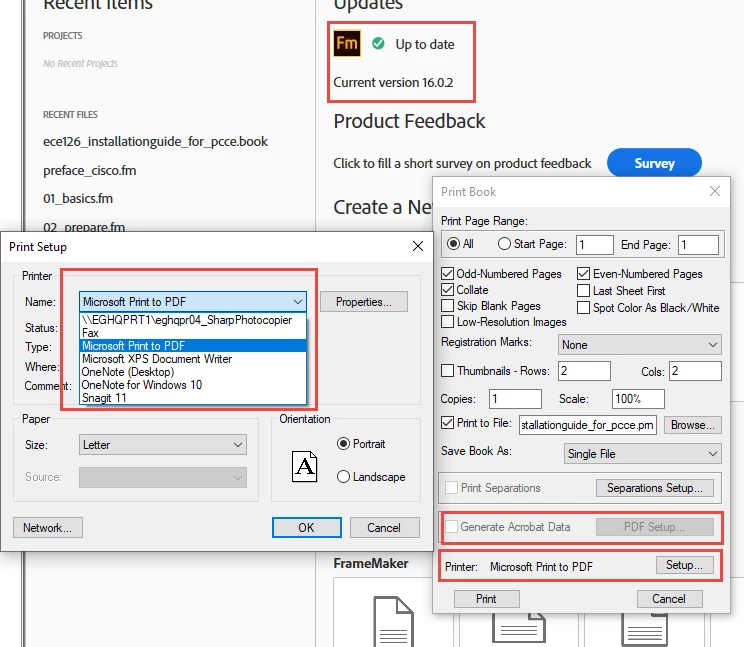Enable Spot Color As Black/White checkbox
Screen dimensions: 744x647
584,307
